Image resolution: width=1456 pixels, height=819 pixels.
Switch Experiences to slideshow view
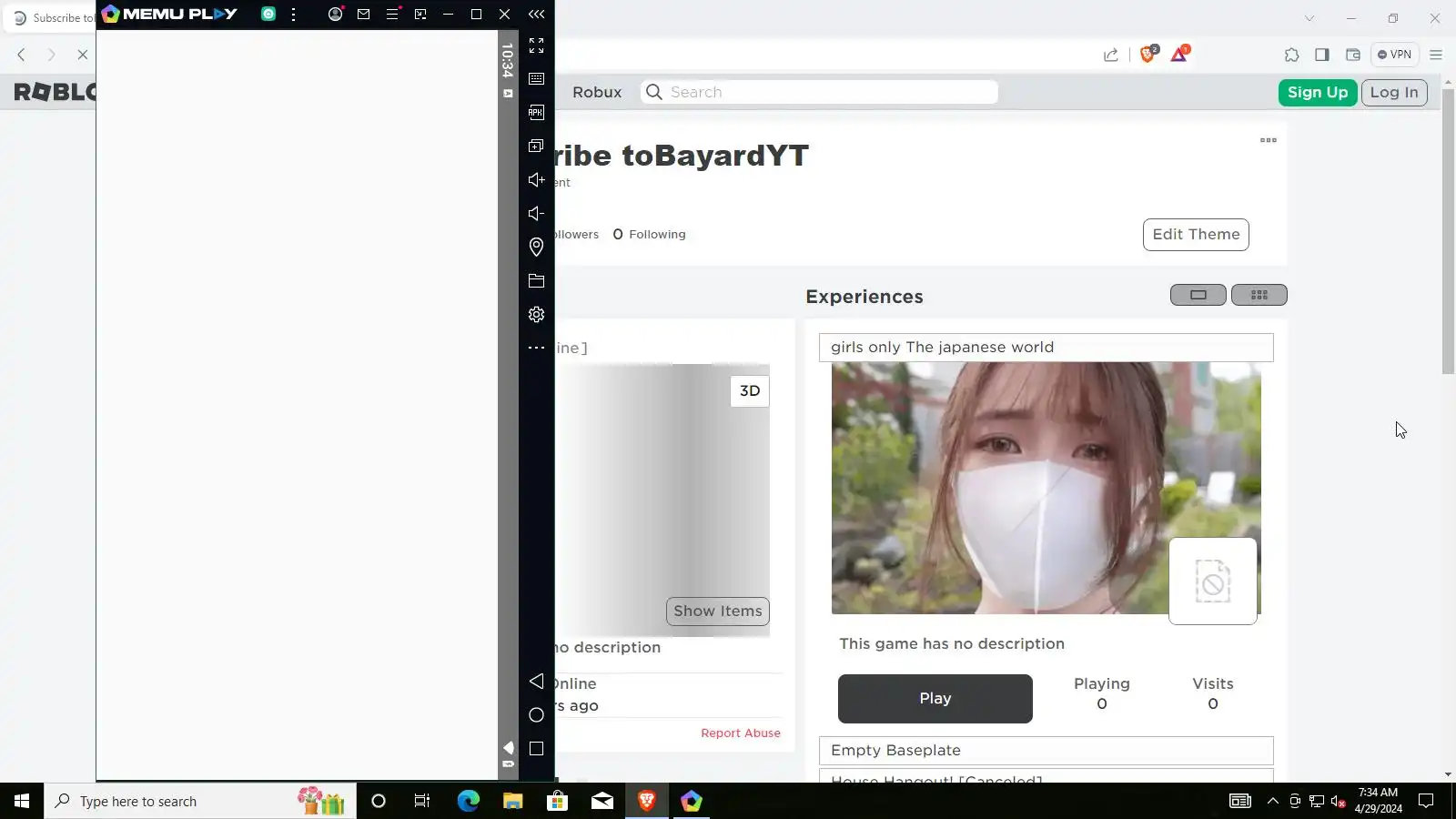pyautogui.click(x=1198, y=295)
